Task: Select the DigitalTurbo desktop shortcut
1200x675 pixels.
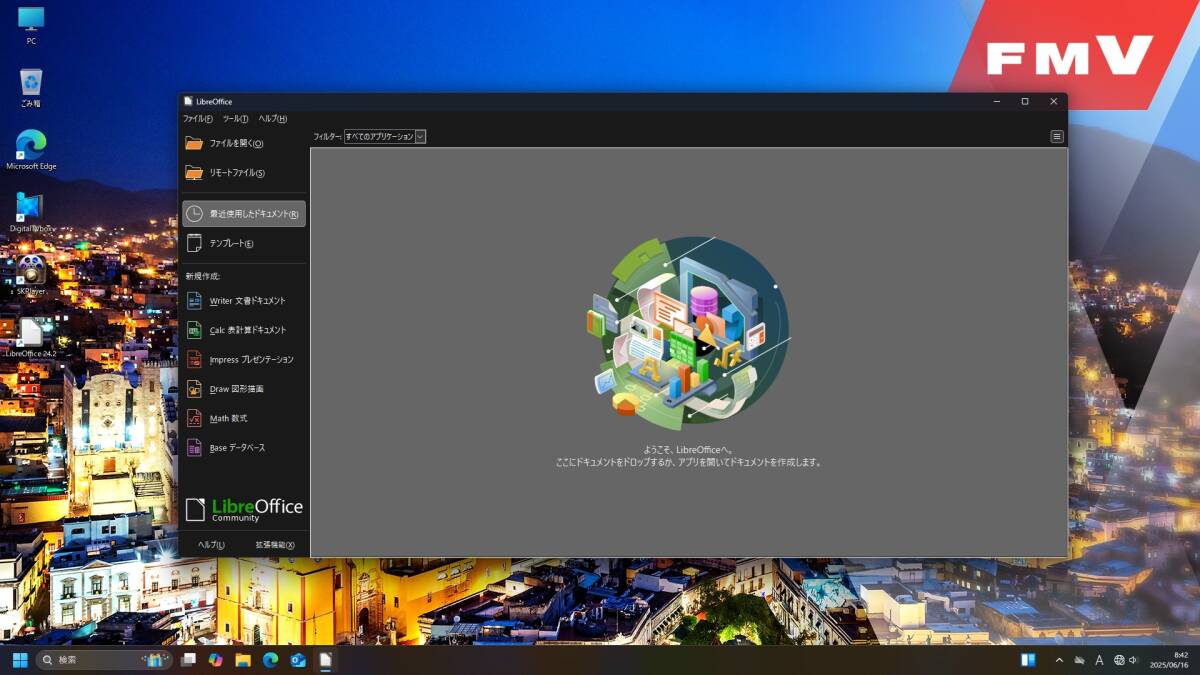Action: 31,213
